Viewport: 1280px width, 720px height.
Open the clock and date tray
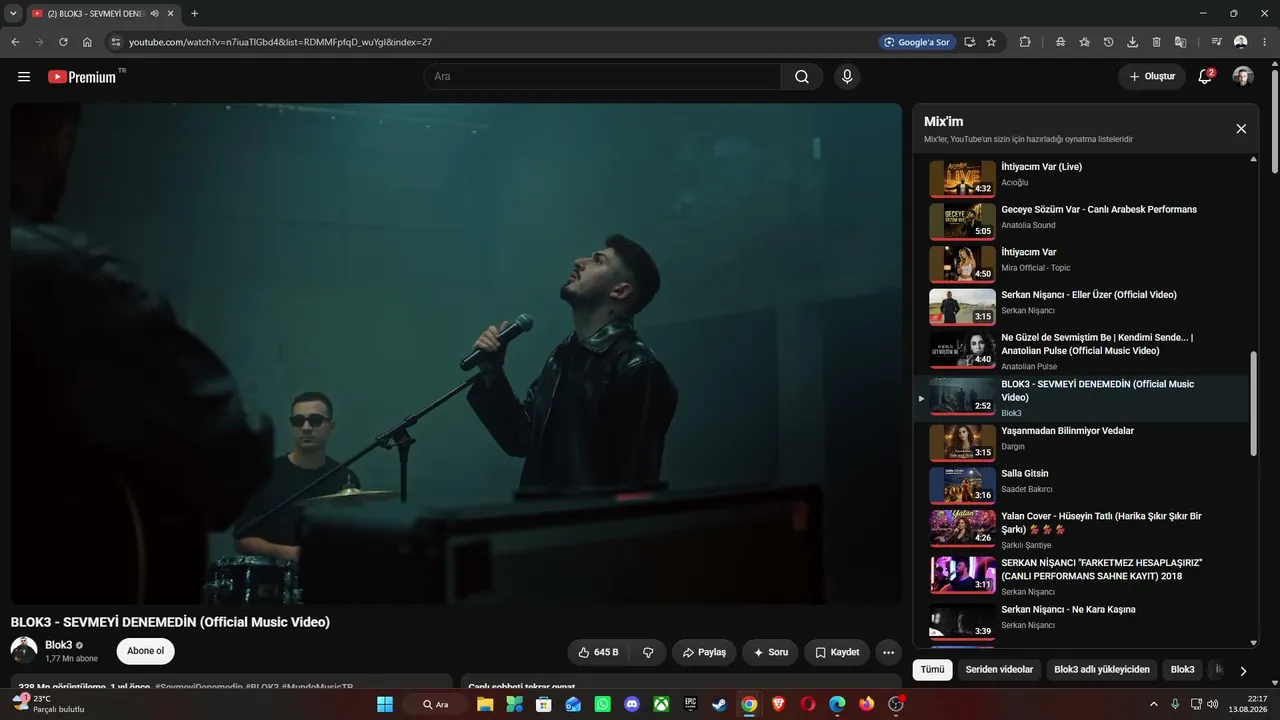1249,704
